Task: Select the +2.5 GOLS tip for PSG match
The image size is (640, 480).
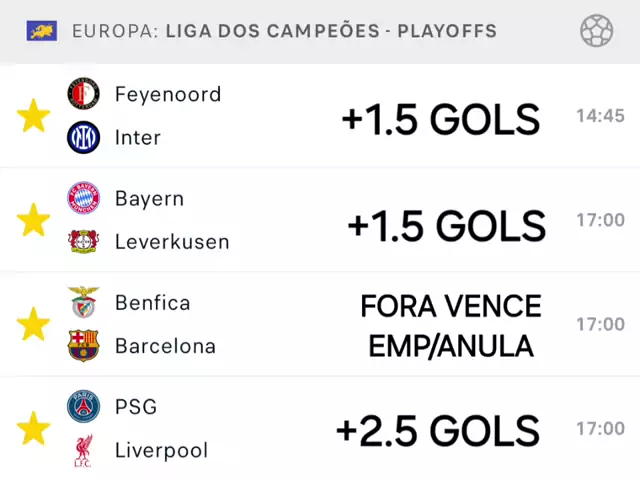Action: 438,431
